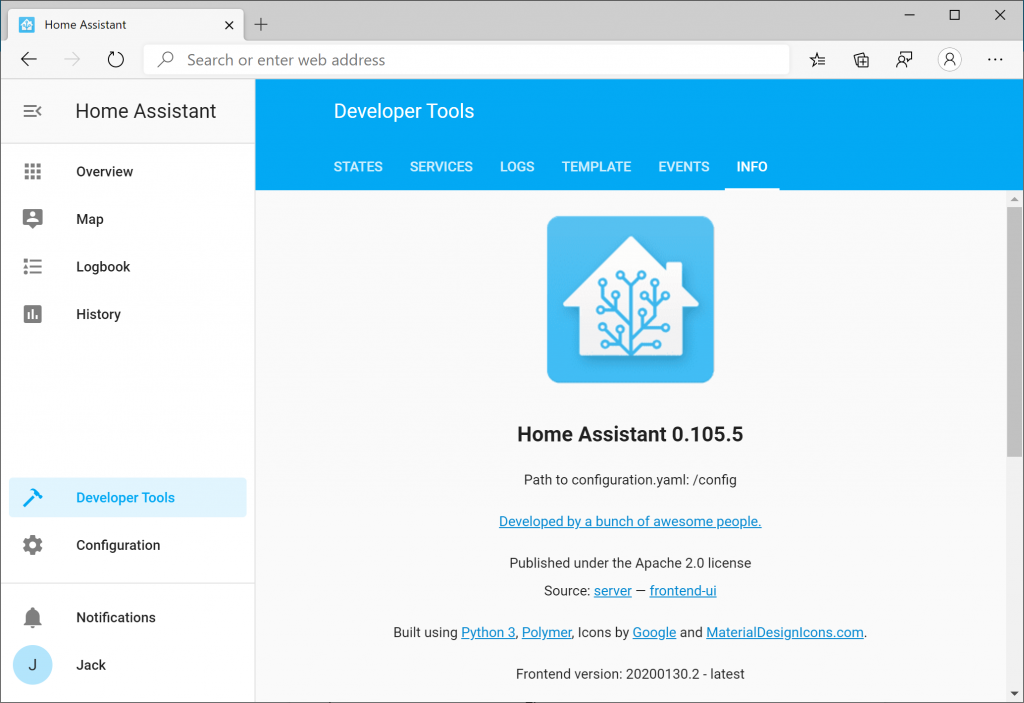Screen dimensions: 1024x703
Task: Collapse the sidebar with the menu icon
Action: 32,111
